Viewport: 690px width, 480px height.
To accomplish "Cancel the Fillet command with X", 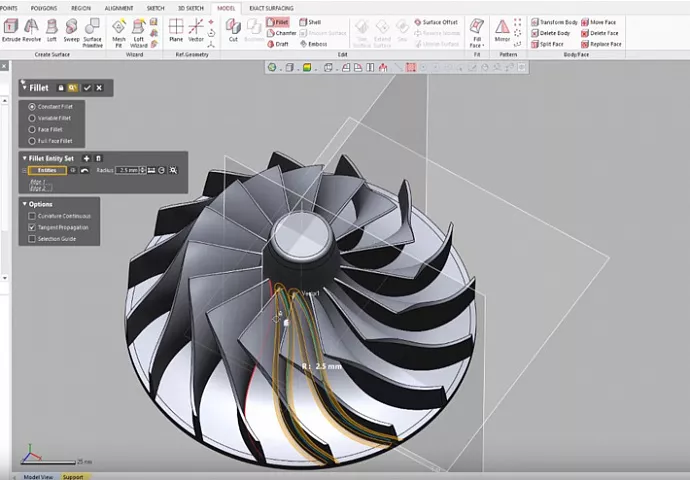I will (99, 88).
